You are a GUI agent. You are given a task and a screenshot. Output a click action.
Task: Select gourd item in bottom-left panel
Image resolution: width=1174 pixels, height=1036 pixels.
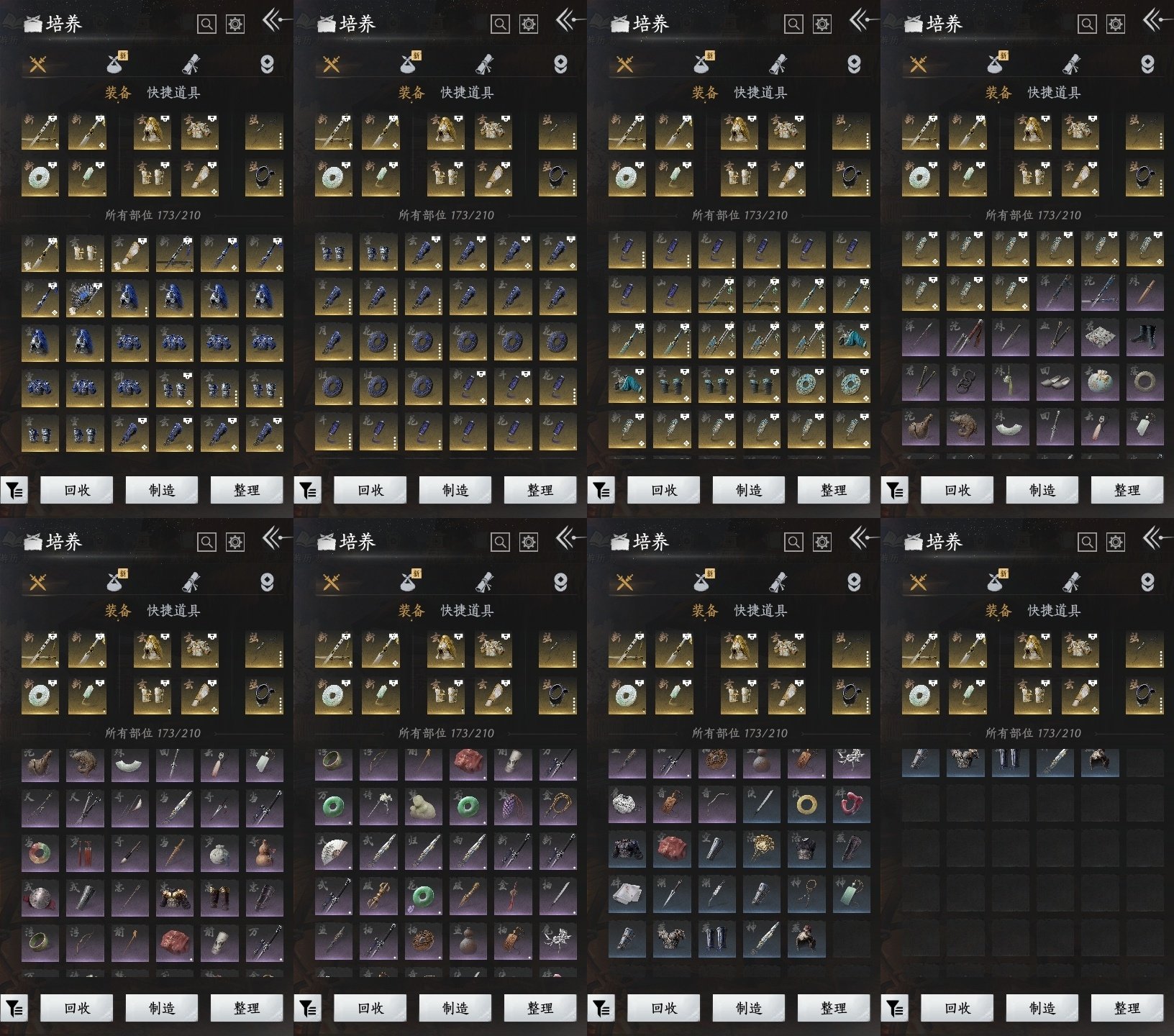[265, 853]
